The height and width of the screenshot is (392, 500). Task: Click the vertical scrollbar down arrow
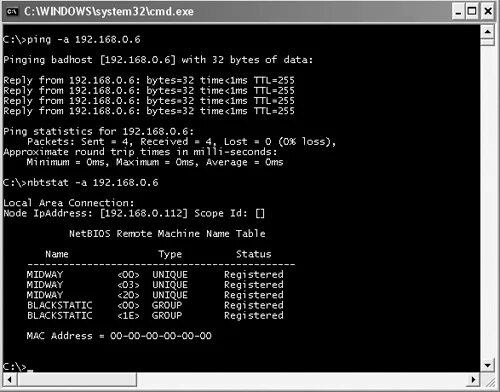click(x=488, y=365)
